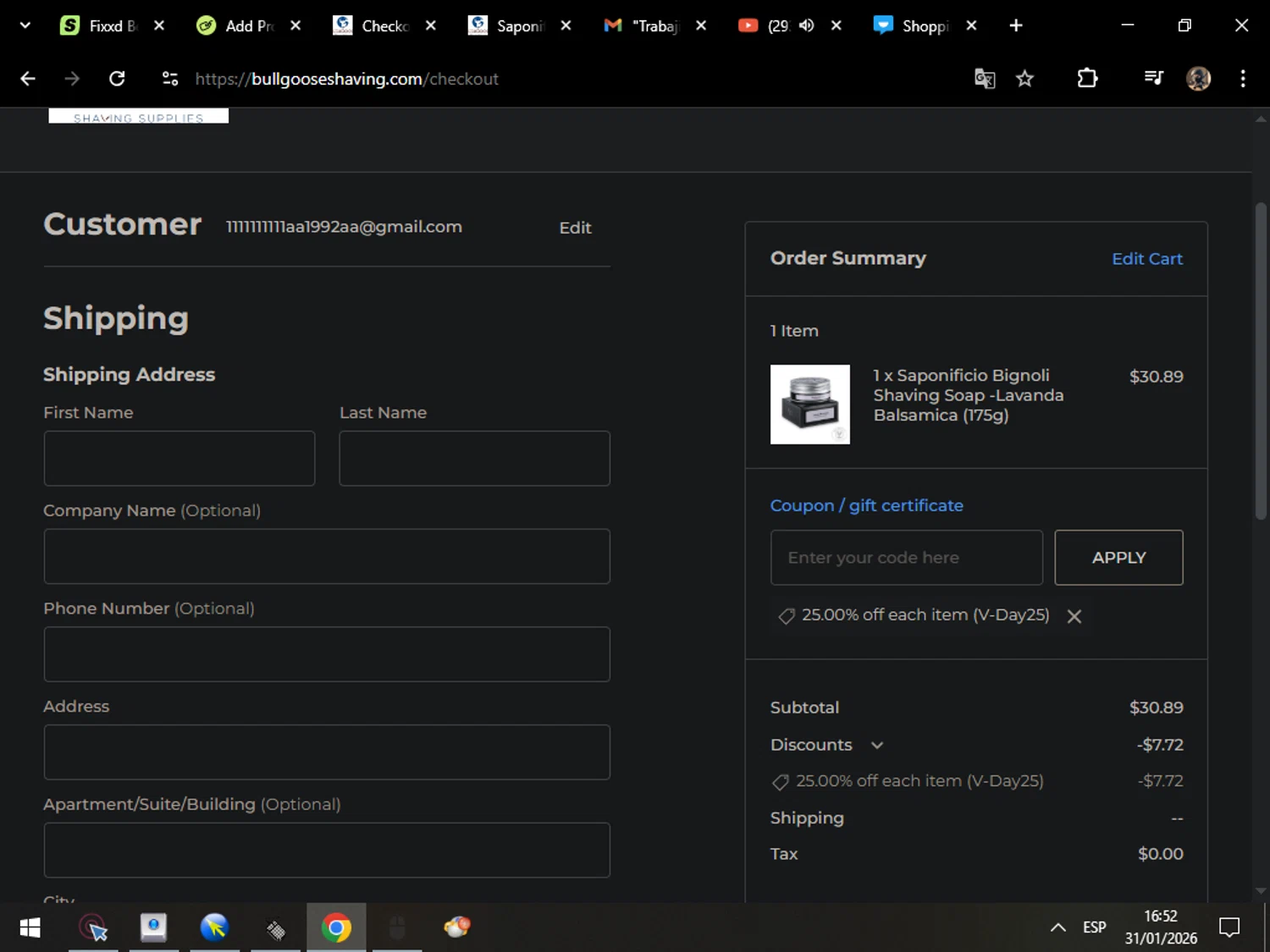This screenshot has width=1270, height=952.
Task: Click the coupon code input field
Action: pyautogui.click(x=906, y=558)
